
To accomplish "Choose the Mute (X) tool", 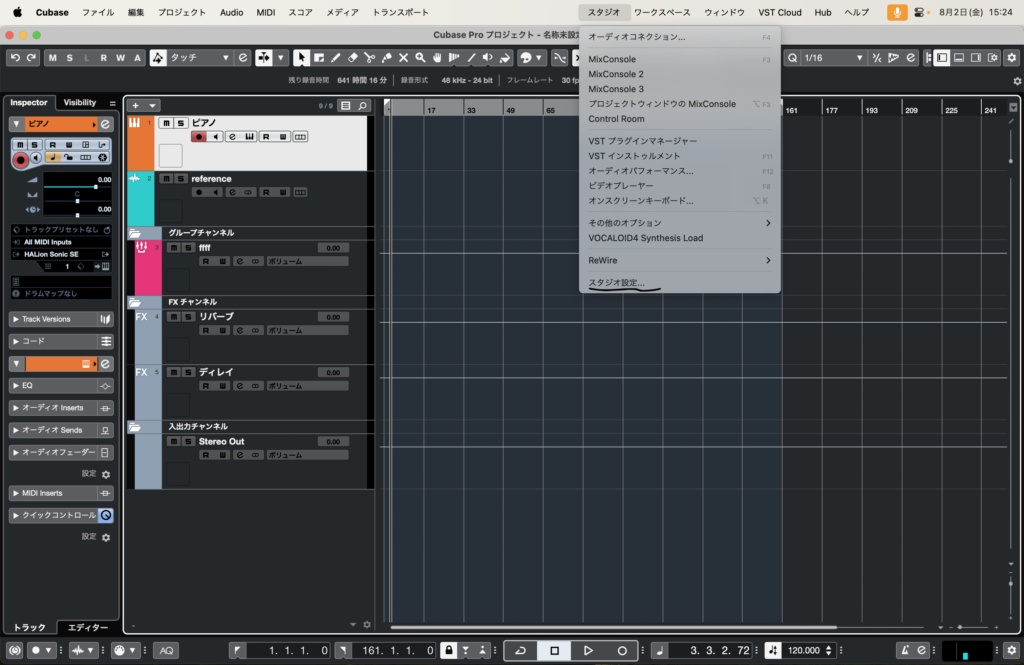I will tap(403, 58).
